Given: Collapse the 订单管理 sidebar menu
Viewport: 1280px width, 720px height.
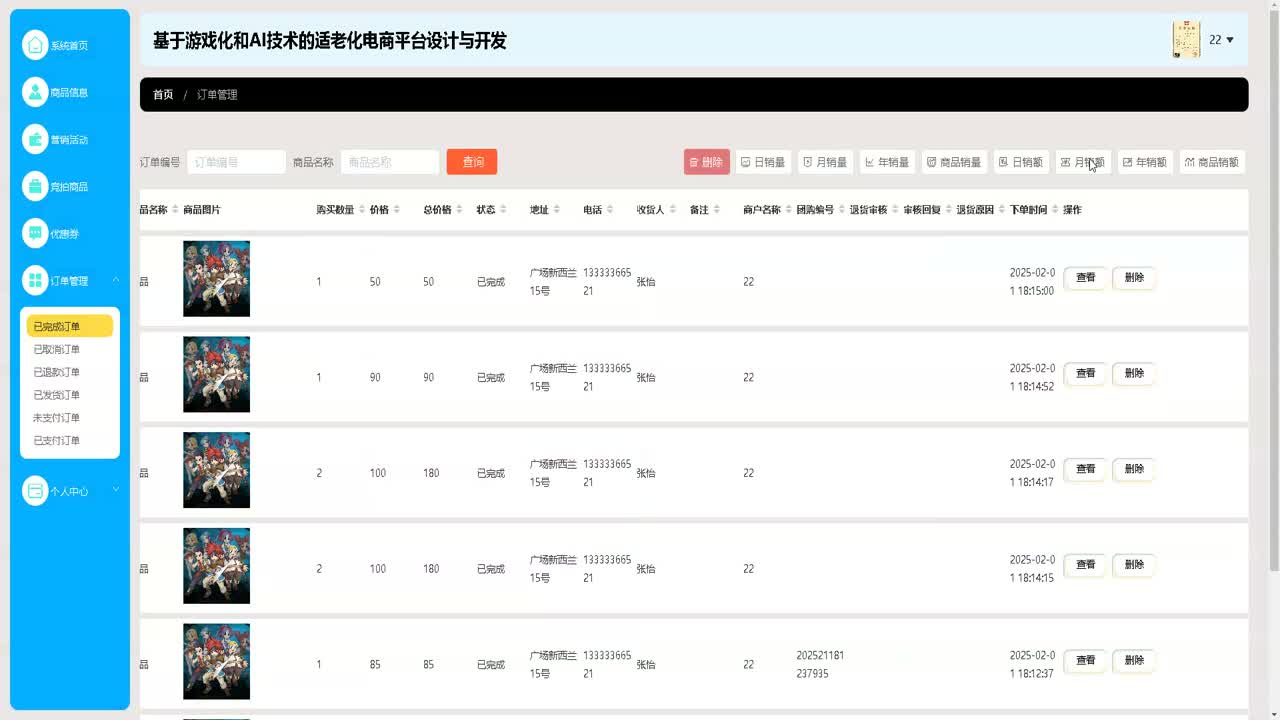Looking at the screenshot, I should 72,281.
